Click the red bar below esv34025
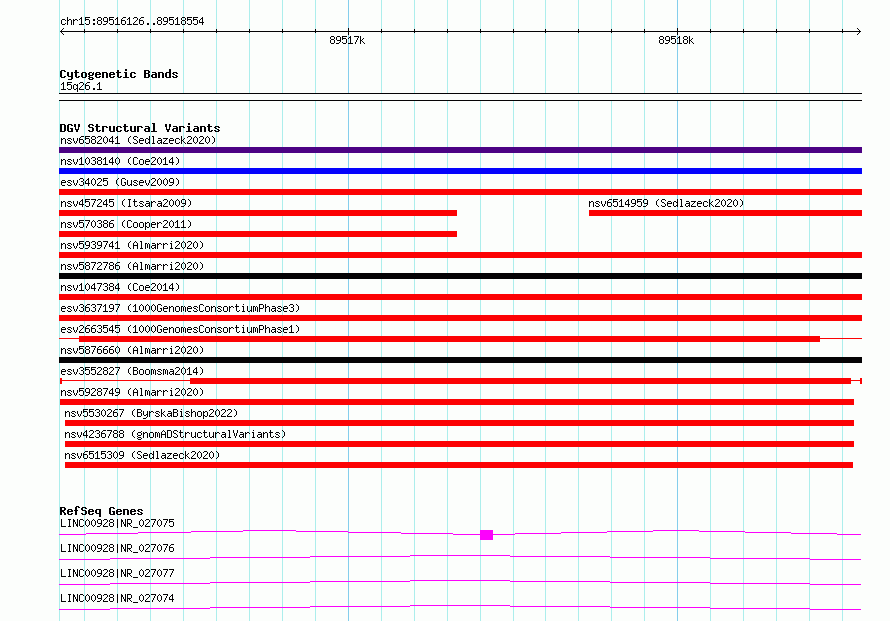Screen dimensions: 890x621 (460, 192)
